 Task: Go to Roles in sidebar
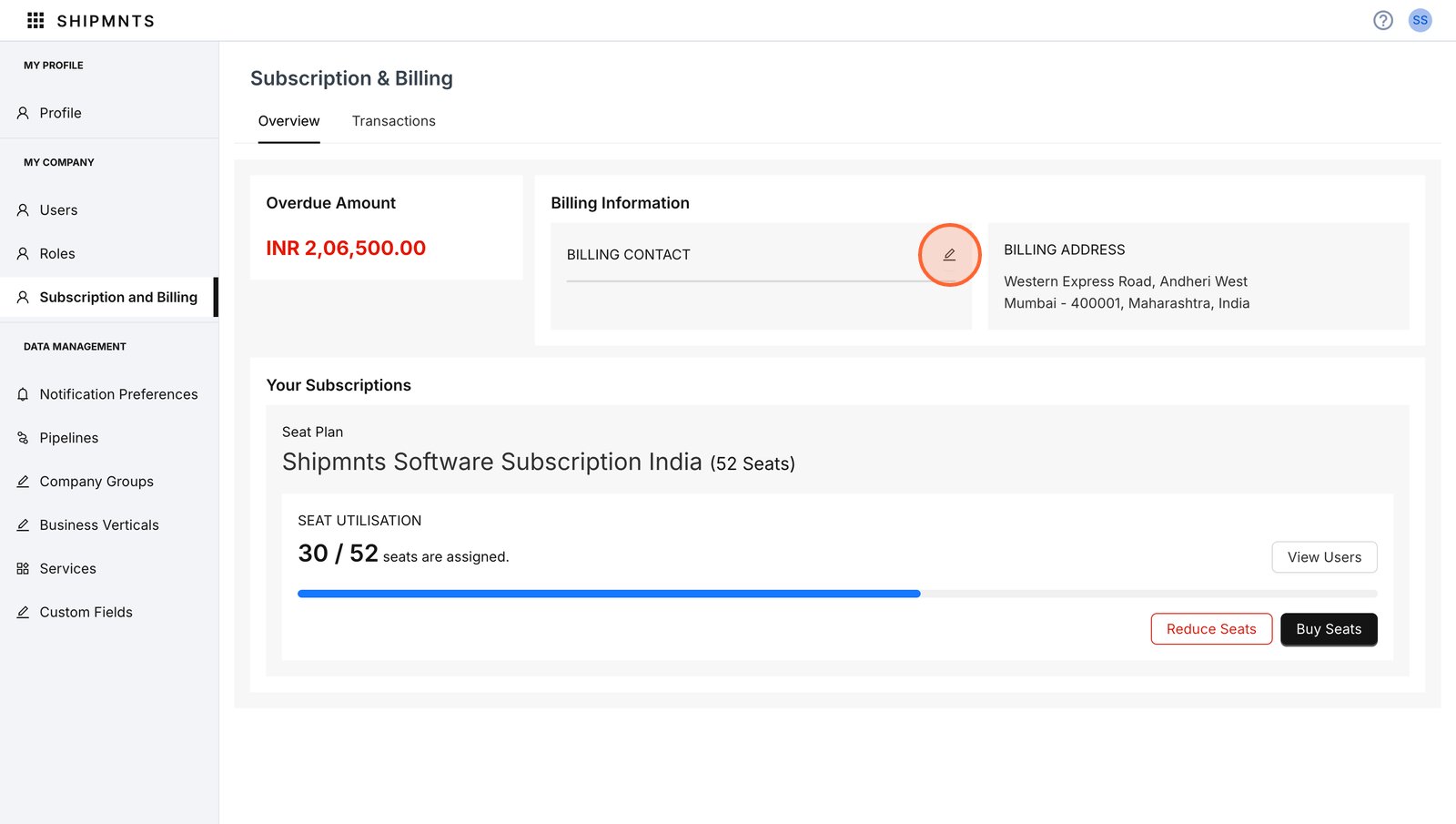[x=57, y=254]
